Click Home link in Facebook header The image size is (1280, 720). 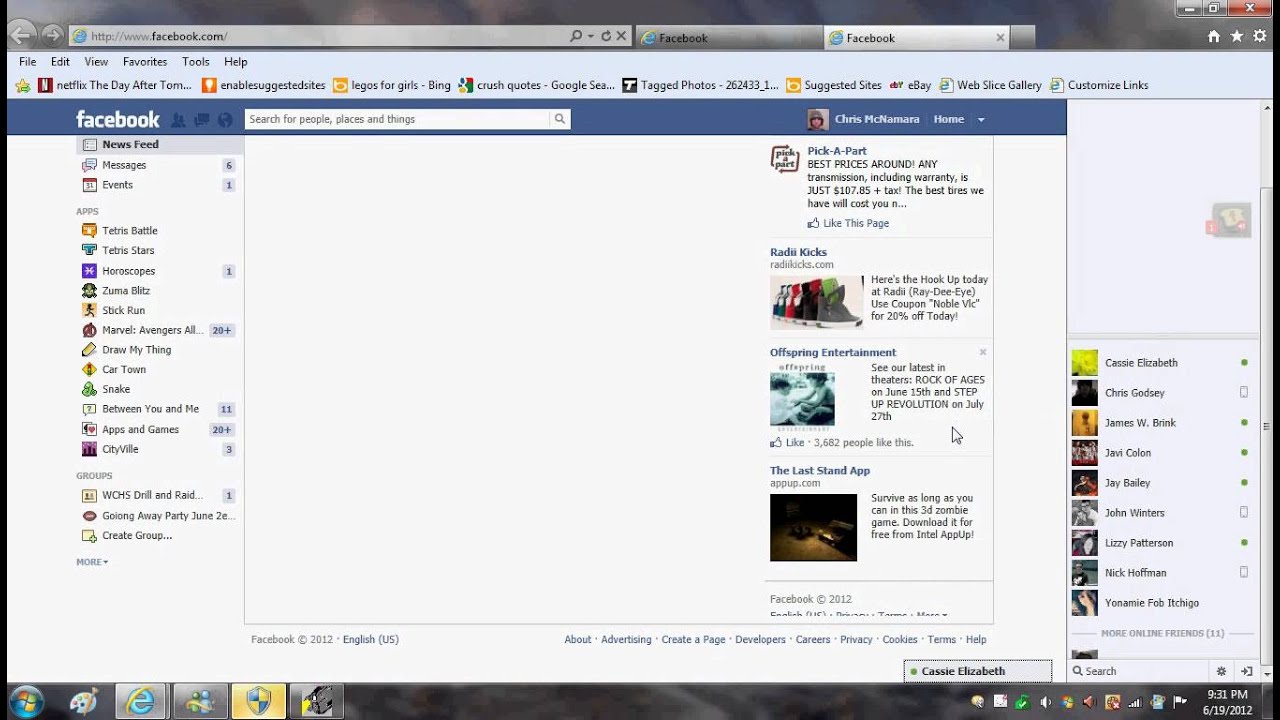(948, 119)
